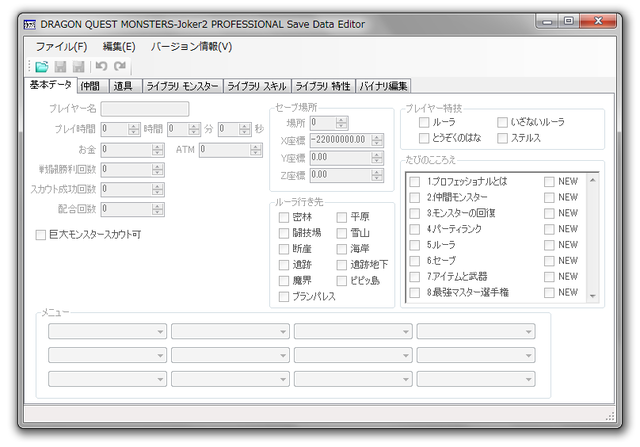Open second dropdown in メニュー middle row
Screen dimensions: 640x447
(230, 355)
